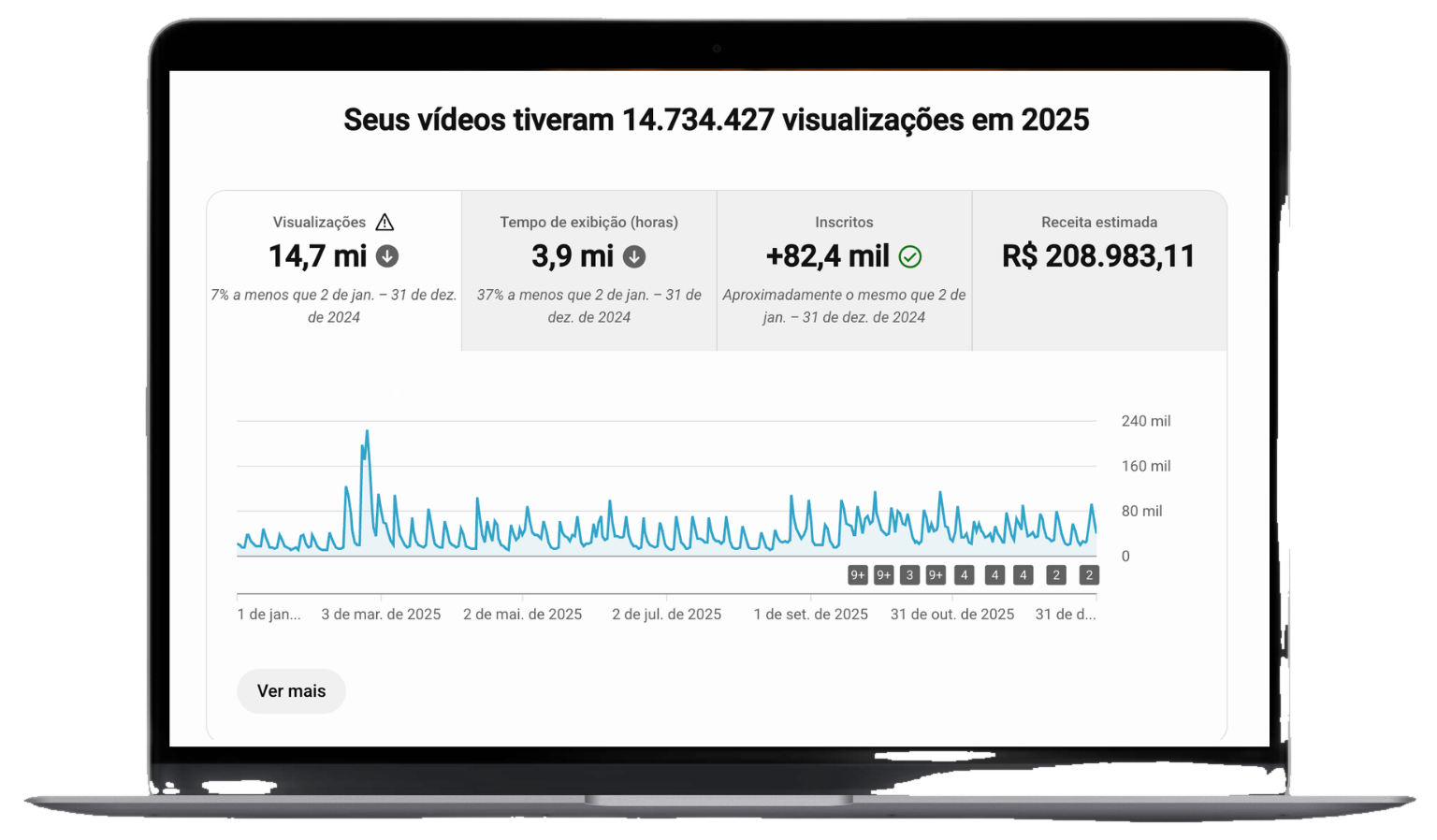Switch to the Tempo de exibição (horas) tab
The image size is (1437, 840).
589,270
